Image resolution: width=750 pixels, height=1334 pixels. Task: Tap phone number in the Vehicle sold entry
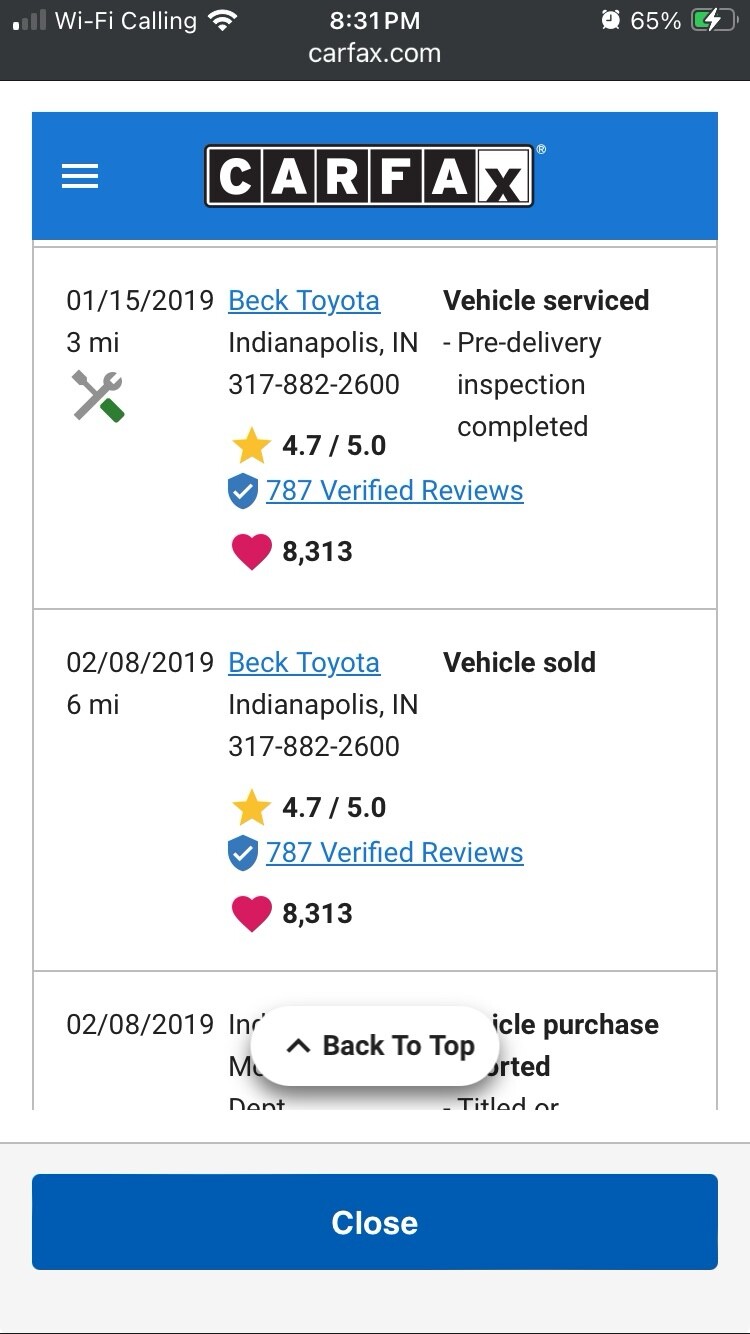coord(314,747)
